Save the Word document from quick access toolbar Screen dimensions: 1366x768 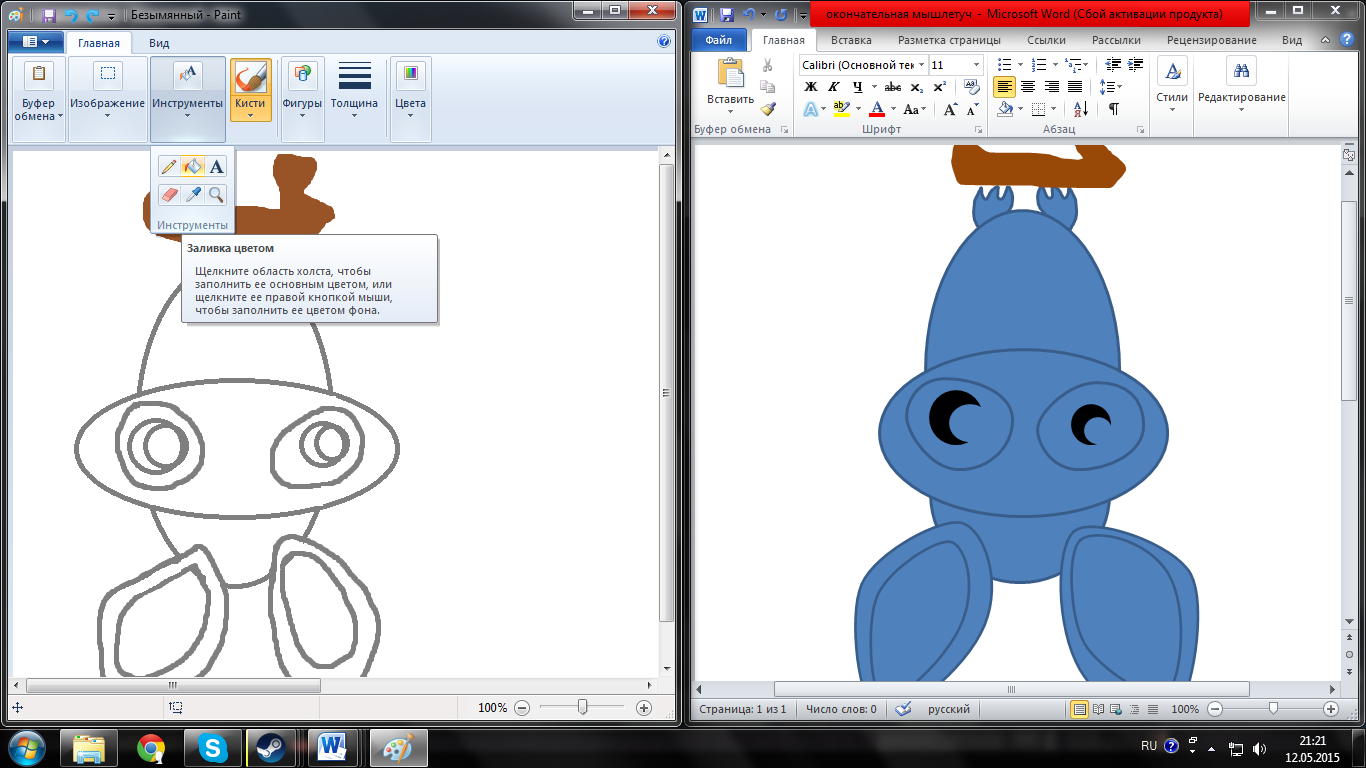pos(727,15)
